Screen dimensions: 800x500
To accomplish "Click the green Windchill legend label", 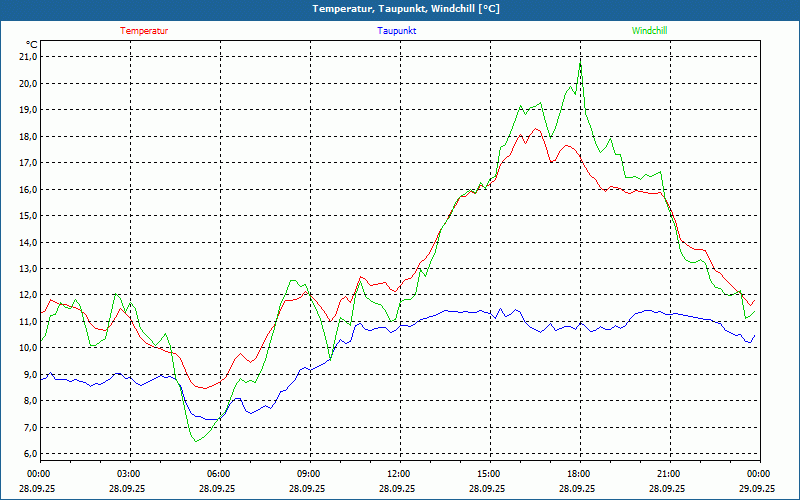I will pos(650,31).
